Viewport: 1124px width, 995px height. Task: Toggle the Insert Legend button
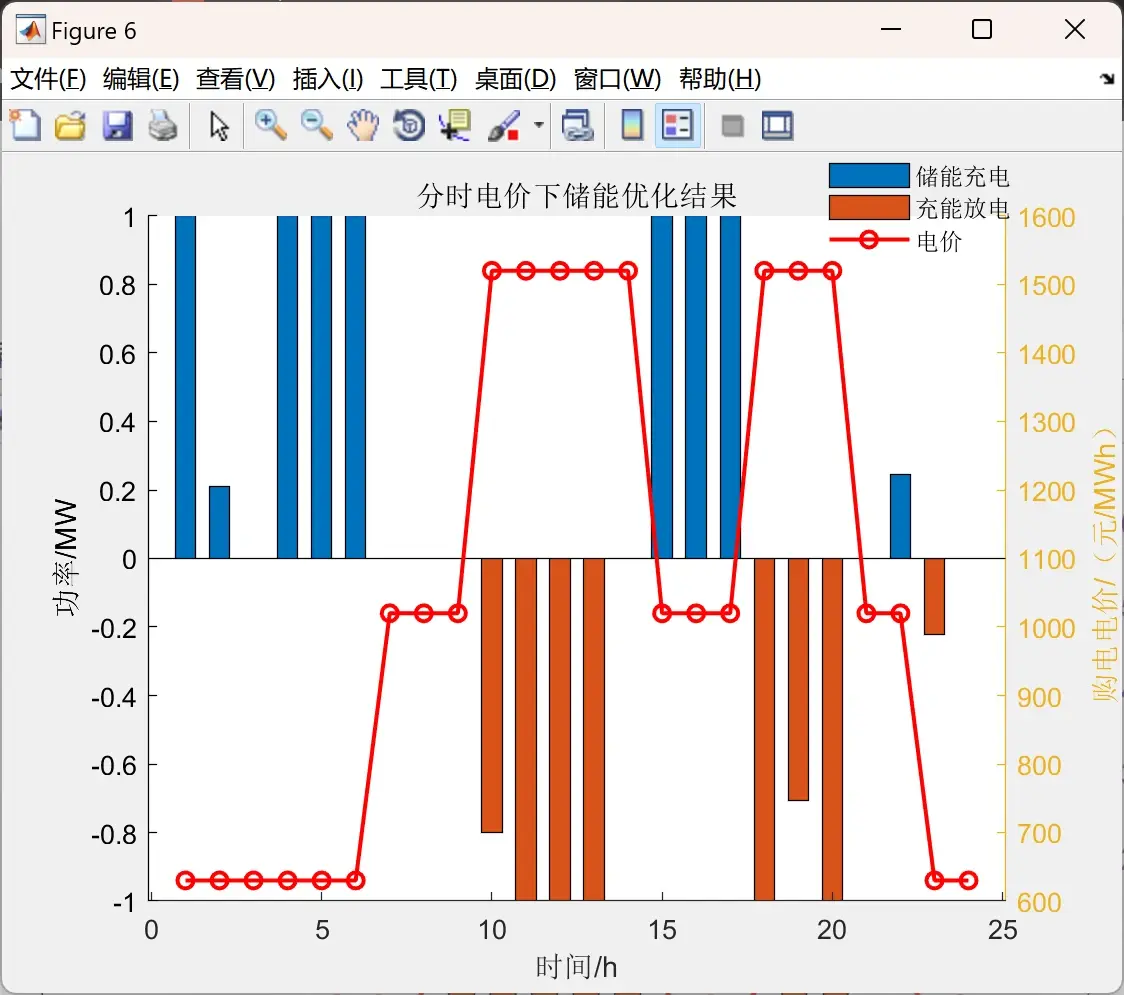click(677, 125)
